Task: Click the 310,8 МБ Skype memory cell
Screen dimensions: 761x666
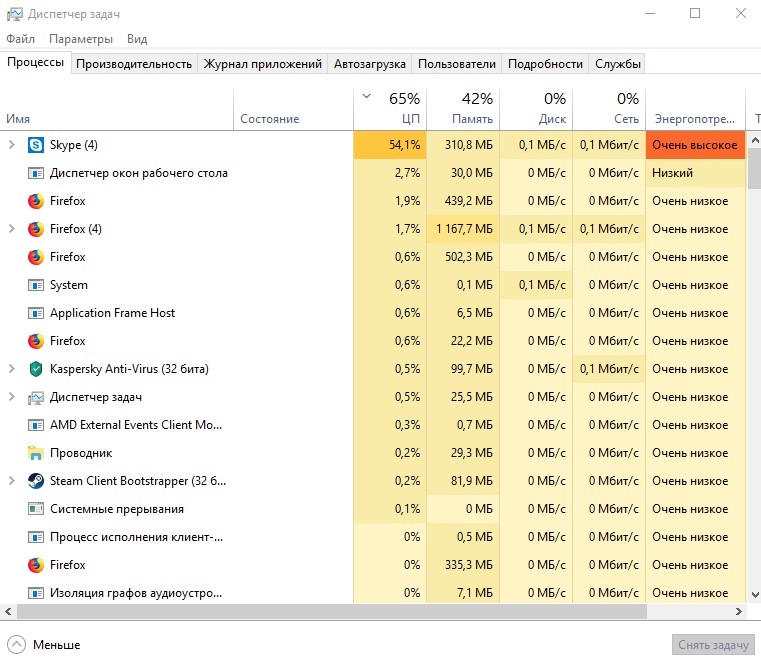Action: tap(463, 145)
